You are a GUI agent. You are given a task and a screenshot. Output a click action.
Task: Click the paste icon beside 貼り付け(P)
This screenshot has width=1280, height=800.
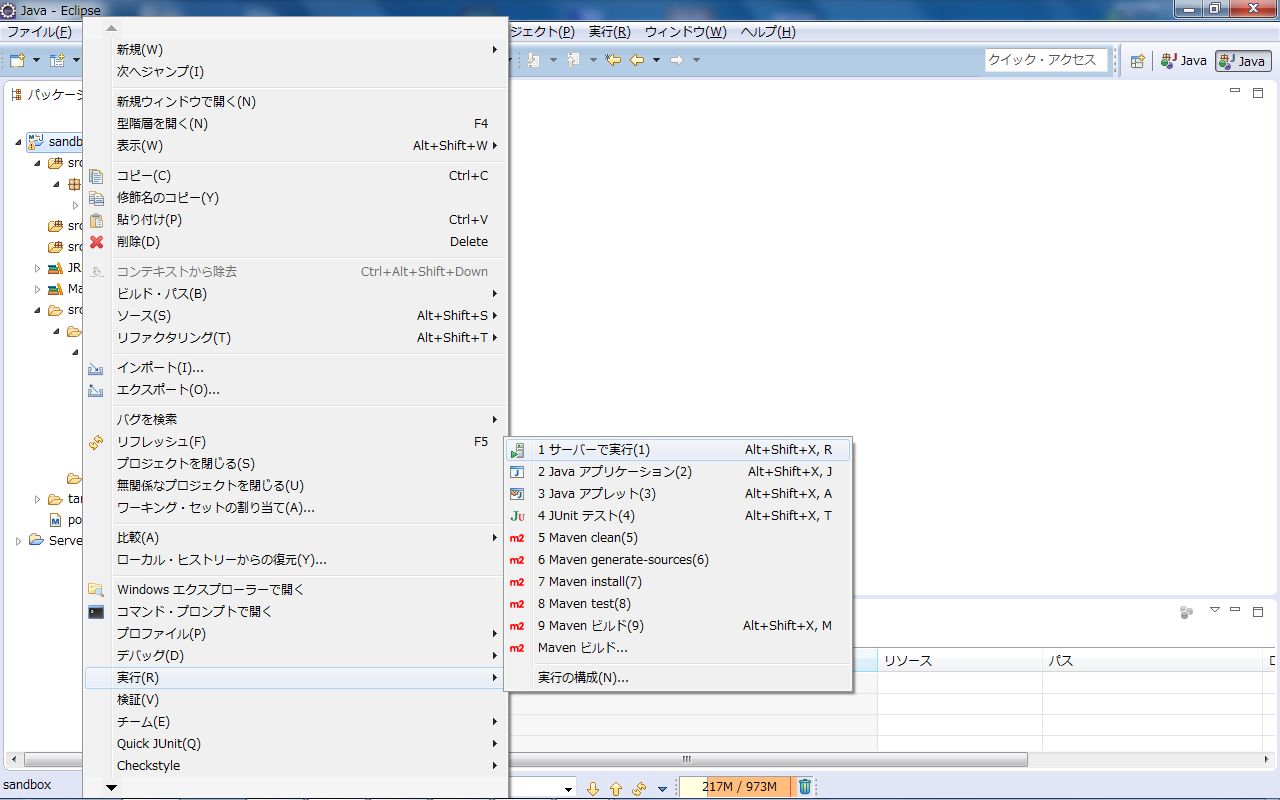pos(96,220)
